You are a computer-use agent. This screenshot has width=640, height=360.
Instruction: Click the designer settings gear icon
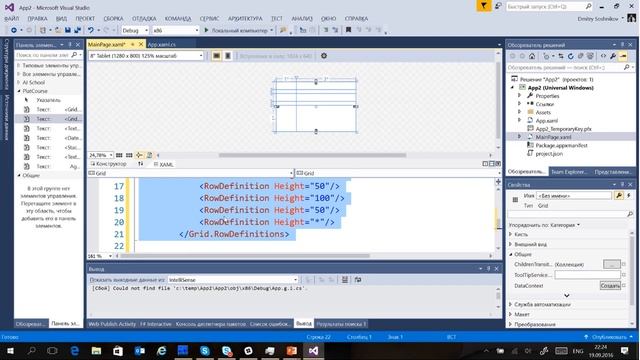(324, 56)
